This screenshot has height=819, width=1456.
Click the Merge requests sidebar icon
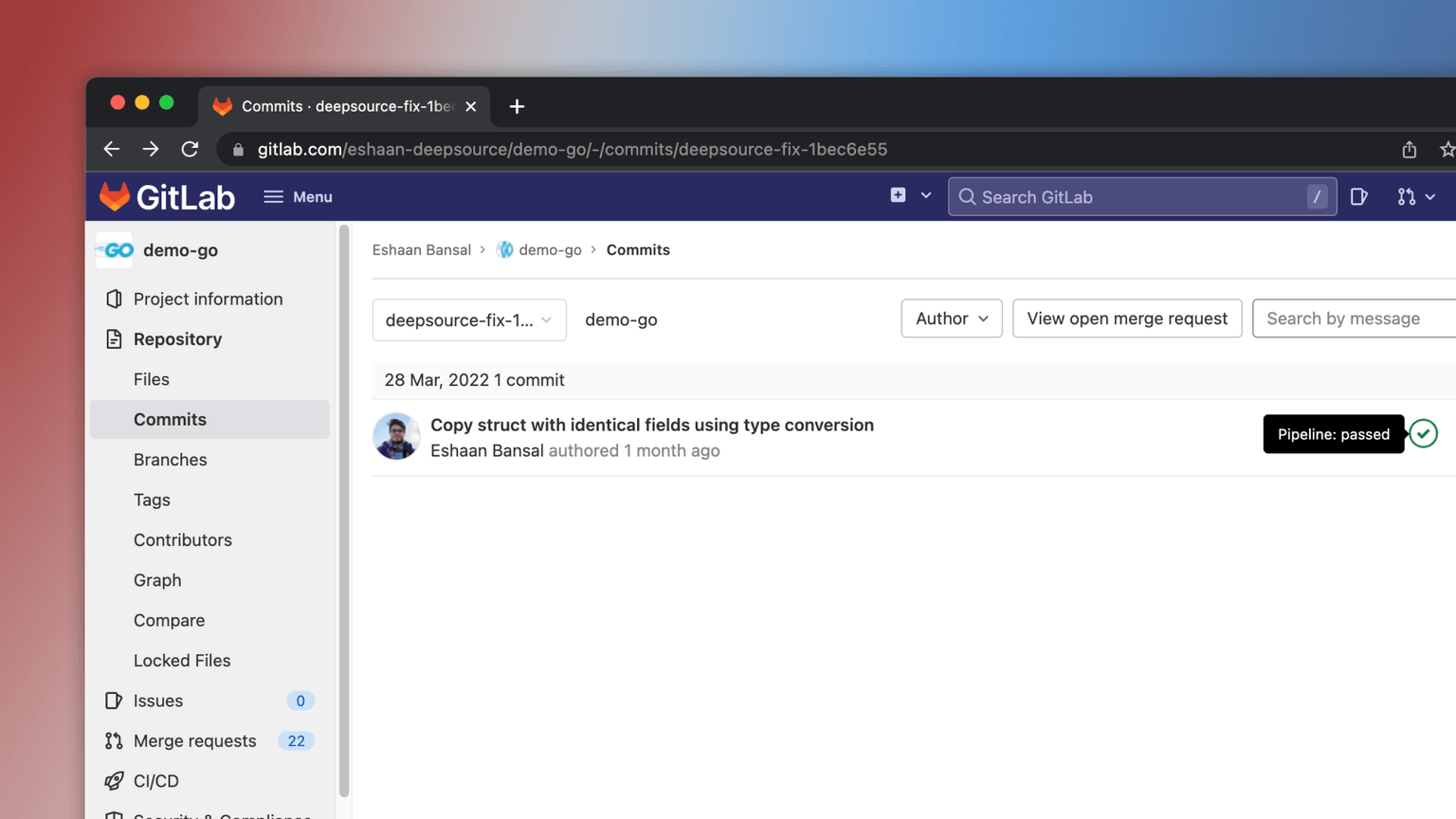point(114,741)
